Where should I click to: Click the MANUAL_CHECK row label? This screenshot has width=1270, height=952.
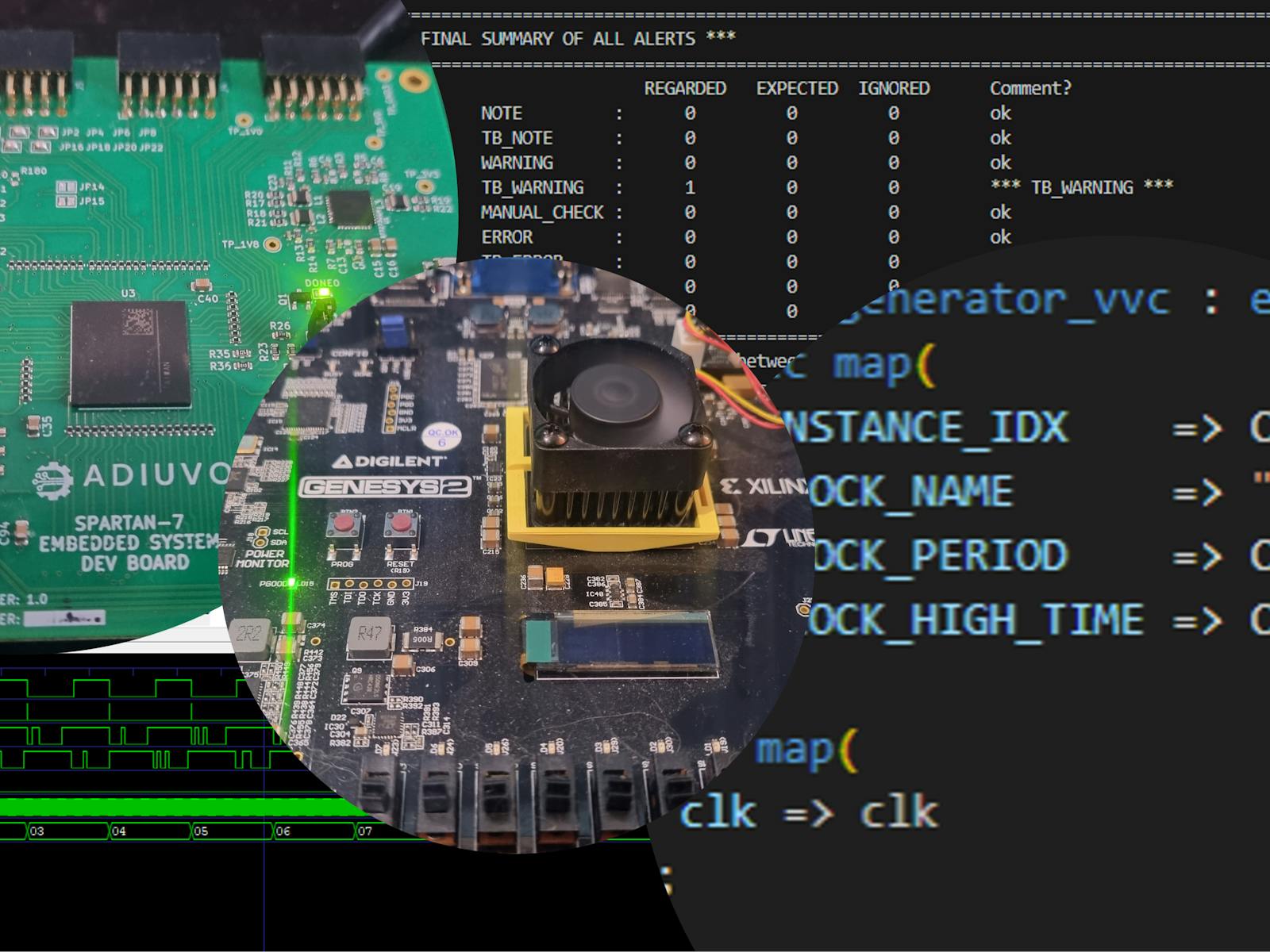[x=542, y=213]
